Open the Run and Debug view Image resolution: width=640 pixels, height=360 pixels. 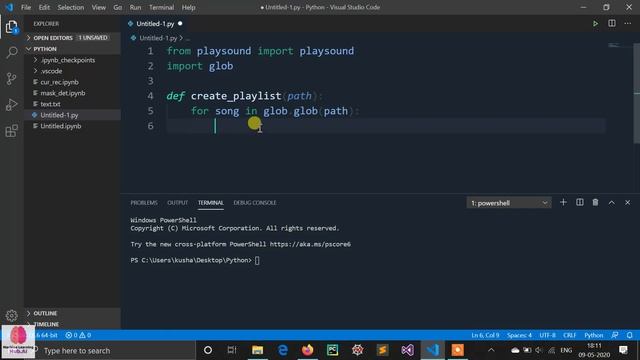(x=11, y=104)
